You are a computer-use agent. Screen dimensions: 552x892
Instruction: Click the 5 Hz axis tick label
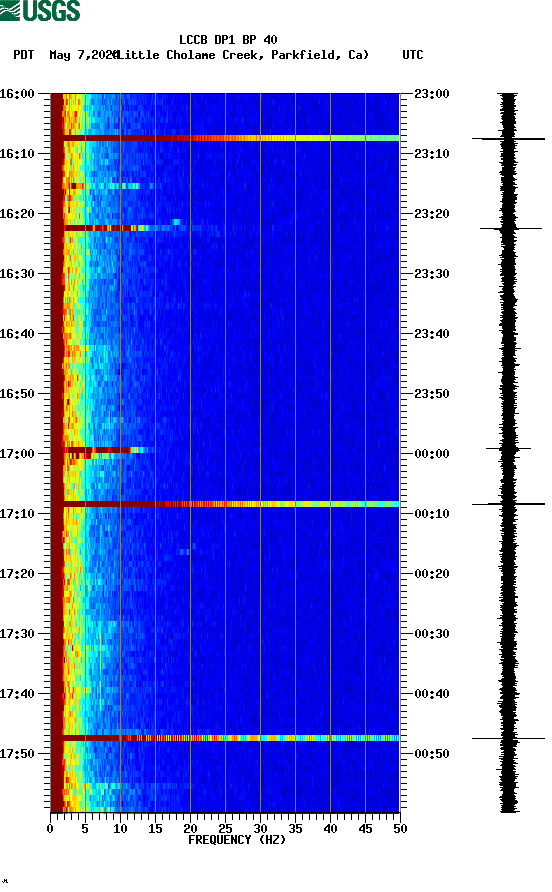click(85, 829)
